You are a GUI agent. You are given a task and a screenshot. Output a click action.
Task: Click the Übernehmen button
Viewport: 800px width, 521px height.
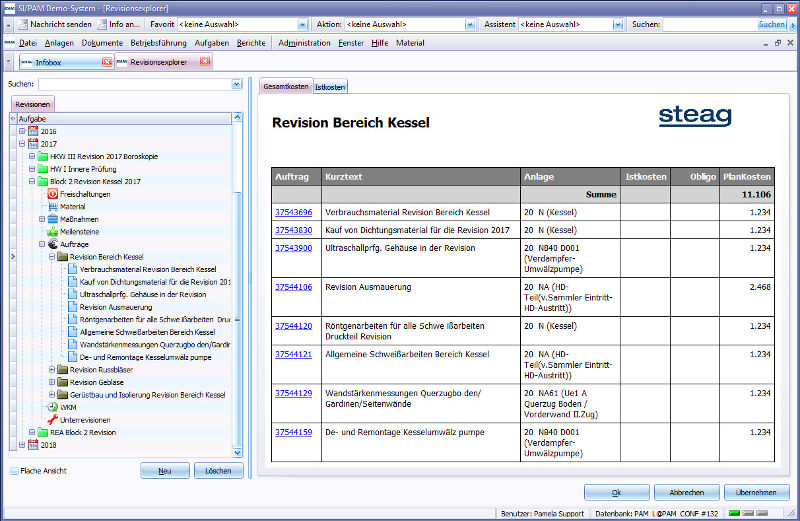point(756,492)
